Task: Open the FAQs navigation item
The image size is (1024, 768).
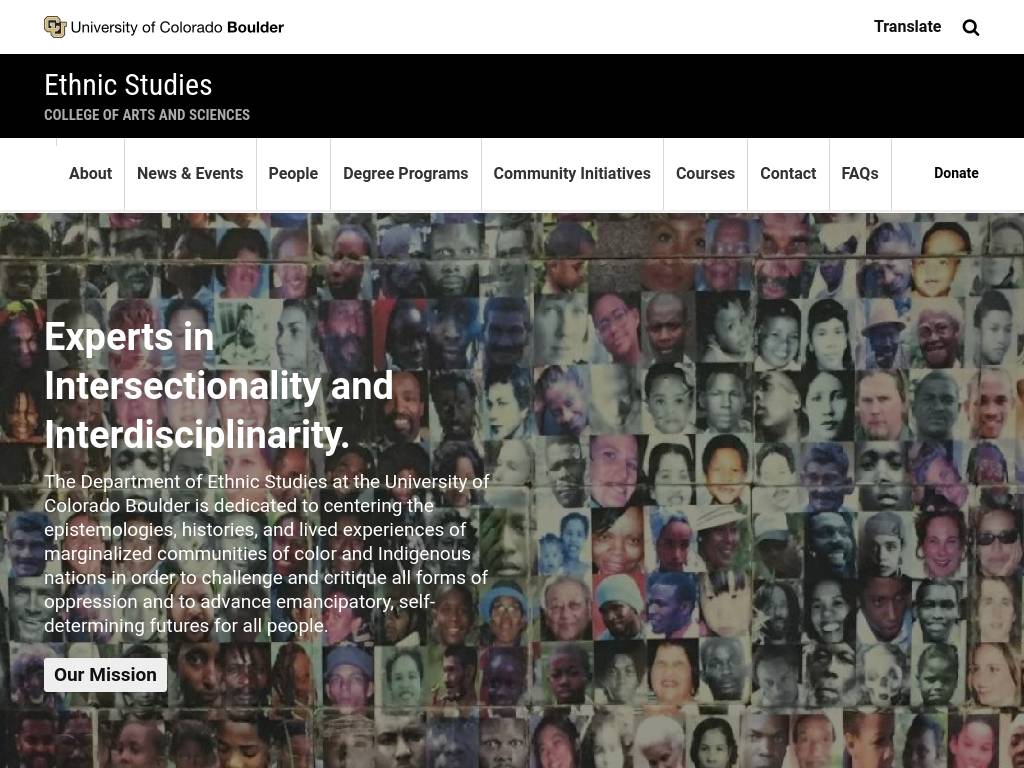Action: click(860, 174)
